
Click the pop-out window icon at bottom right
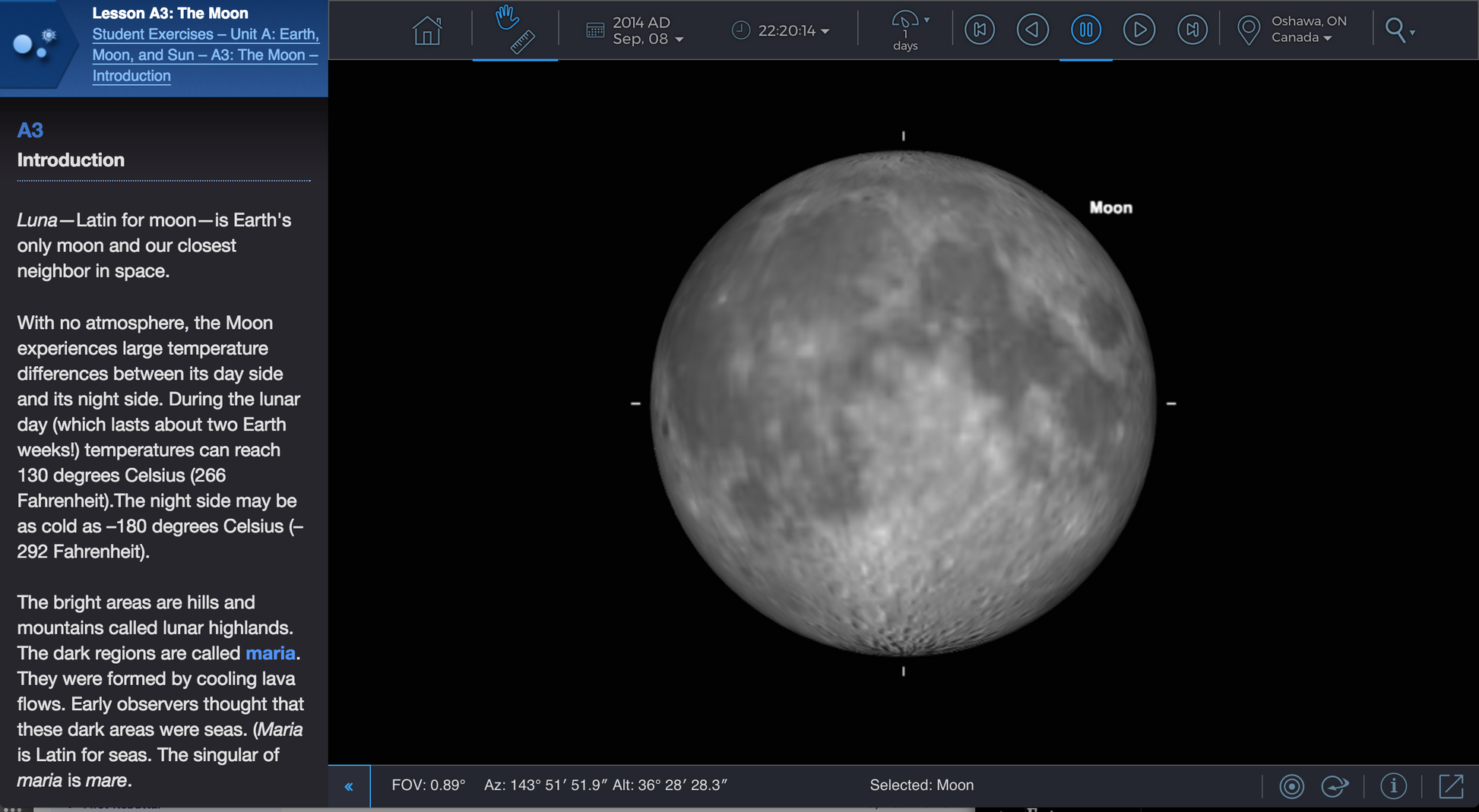[1451, 786]
